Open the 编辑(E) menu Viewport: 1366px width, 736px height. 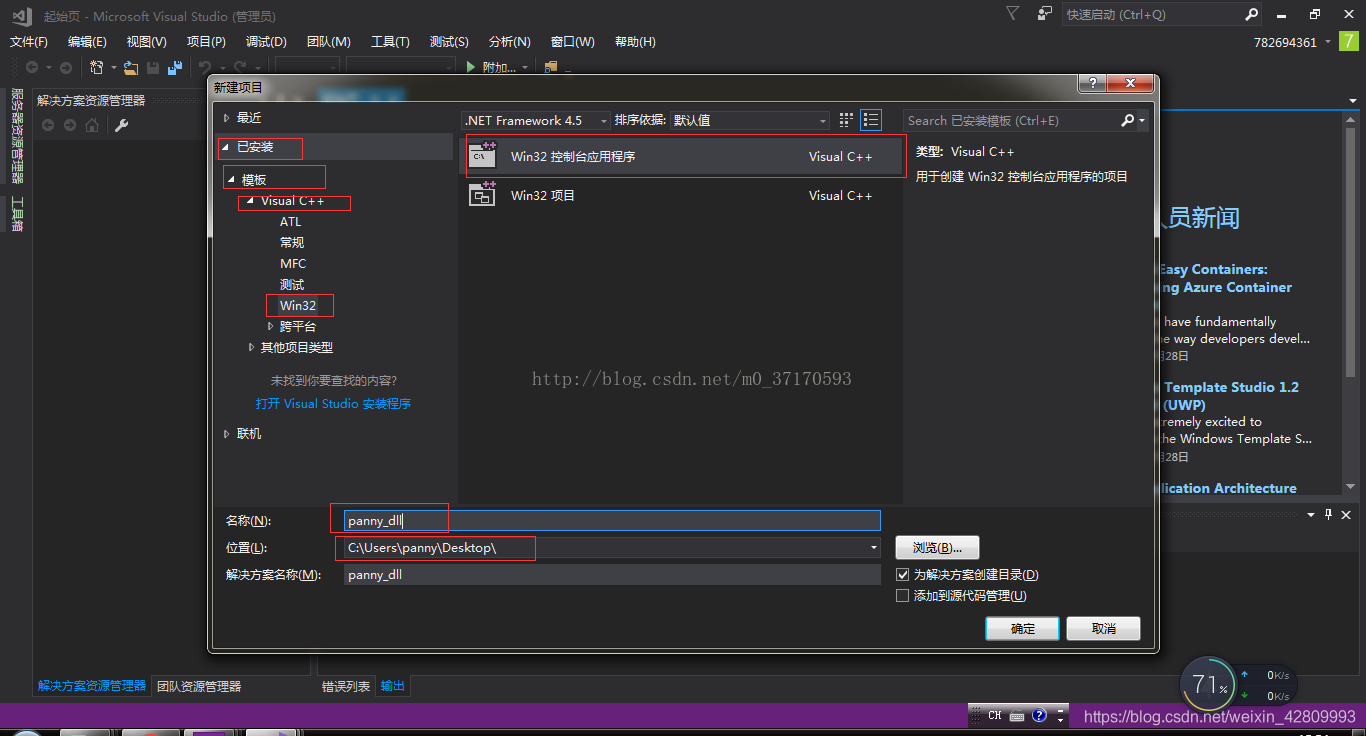(87, 42)
